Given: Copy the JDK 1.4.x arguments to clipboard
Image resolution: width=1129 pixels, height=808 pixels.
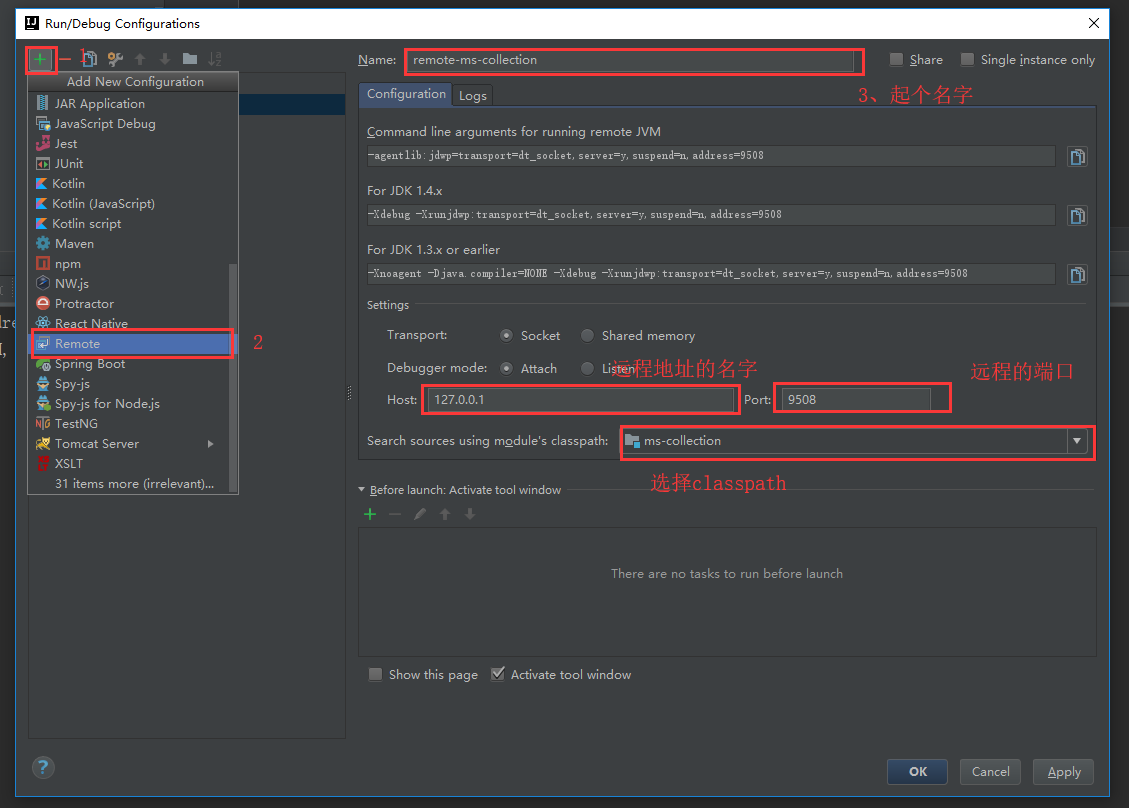Looking at the screenshot, I should click(x=1077, y=214).
